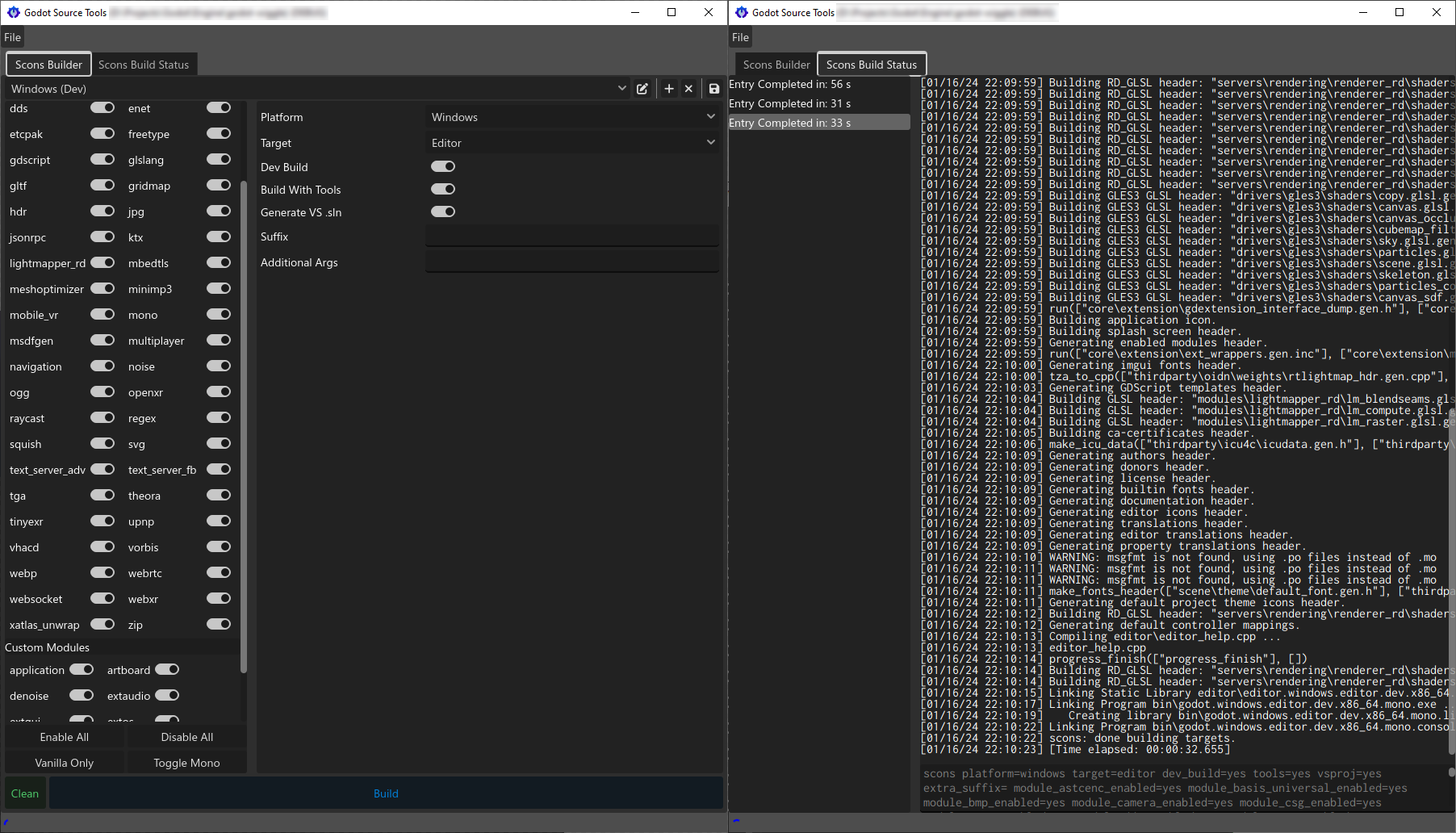This screenshot has height=833, width=1456.
Task: Switch to Scons Build Status tab in left window
Action: pyautogui.click(x=144, y=65)
